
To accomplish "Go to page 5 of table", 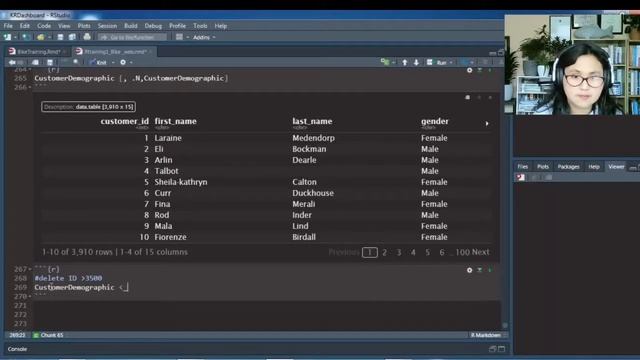I will tap(427, 252).
